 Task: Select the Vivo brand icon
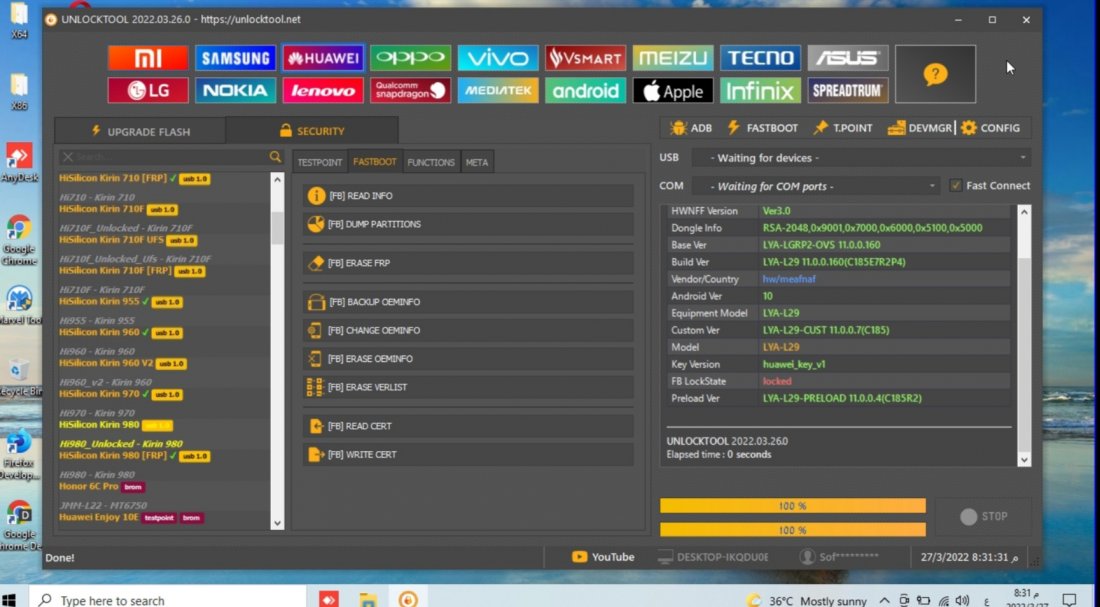[x=497, y=58]
